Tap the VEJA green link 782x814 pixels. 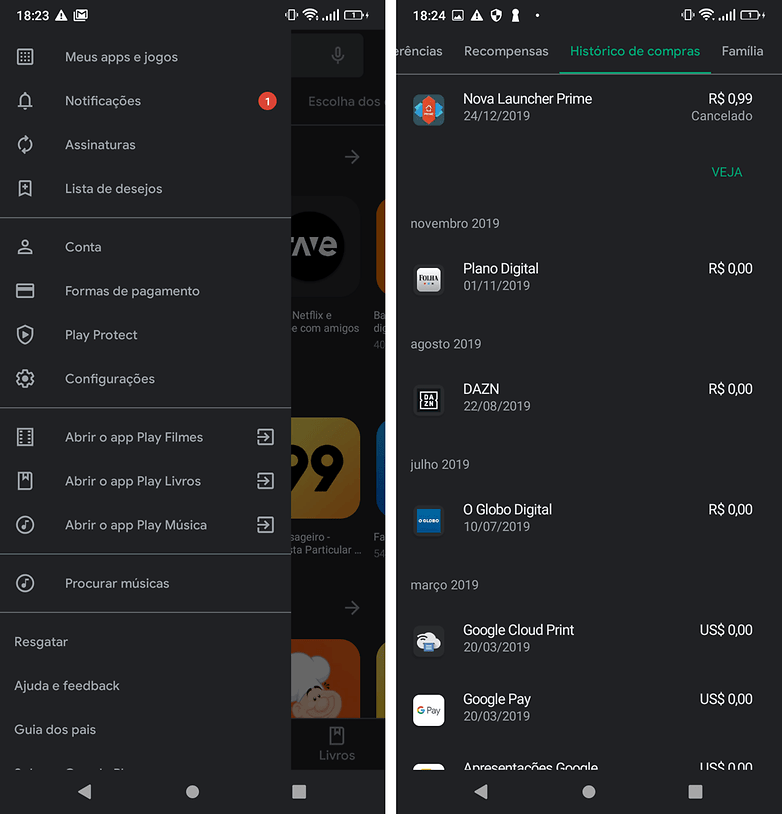[x=727, y=172]
